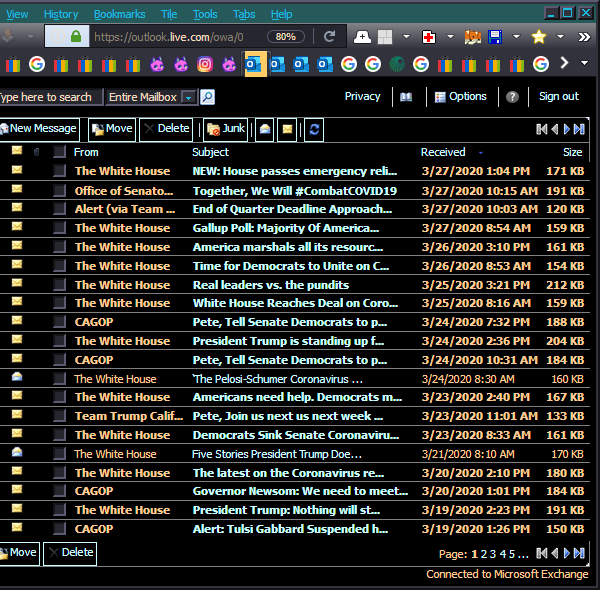Viewport: 600px width, 590px height.
Task: Check messages using the refresh icon
Action: (314, 129)
